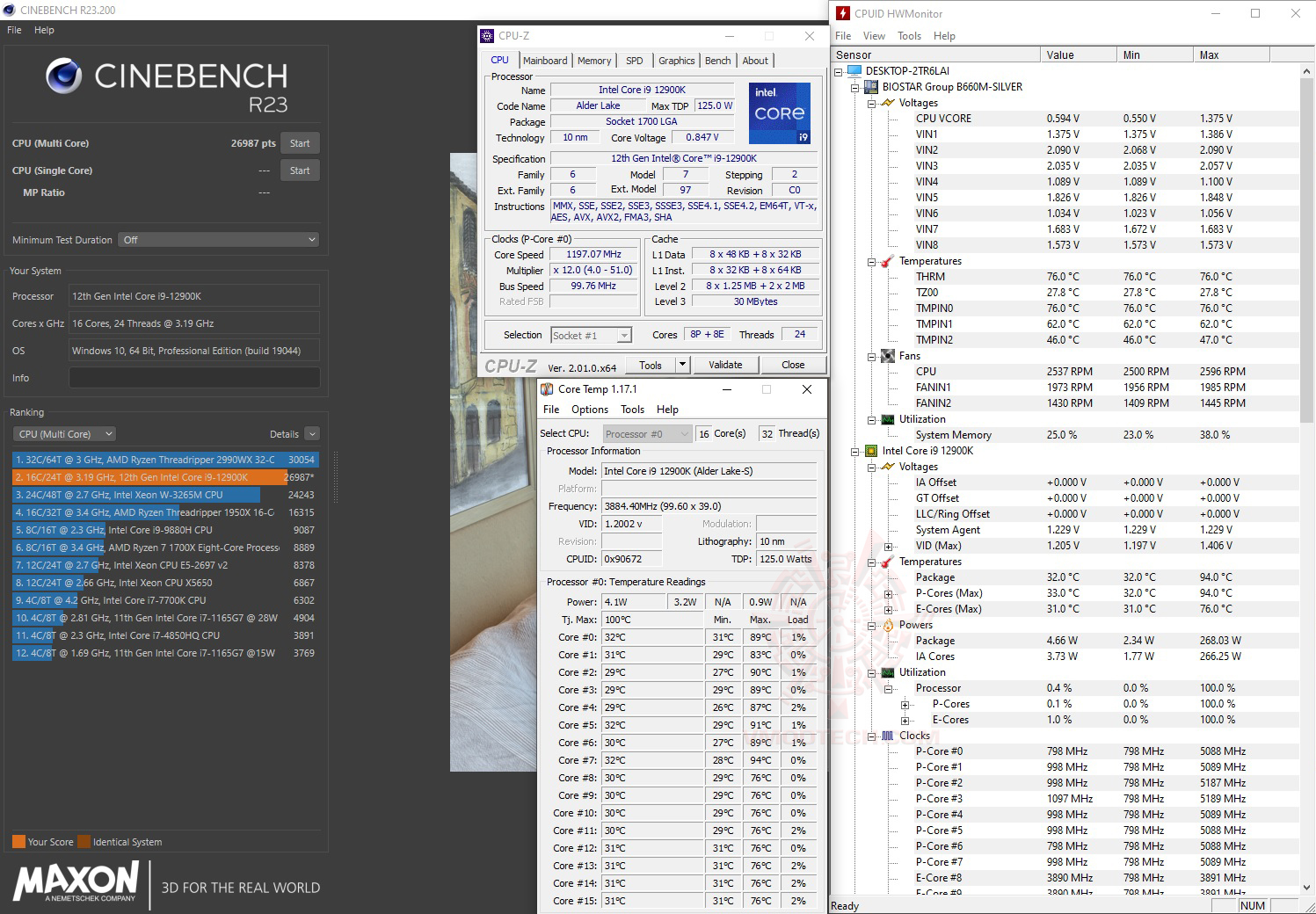The image size is (1316, 914).
Task: Click the Powers flame icon in HWMonitor
Action: point(888,625)
